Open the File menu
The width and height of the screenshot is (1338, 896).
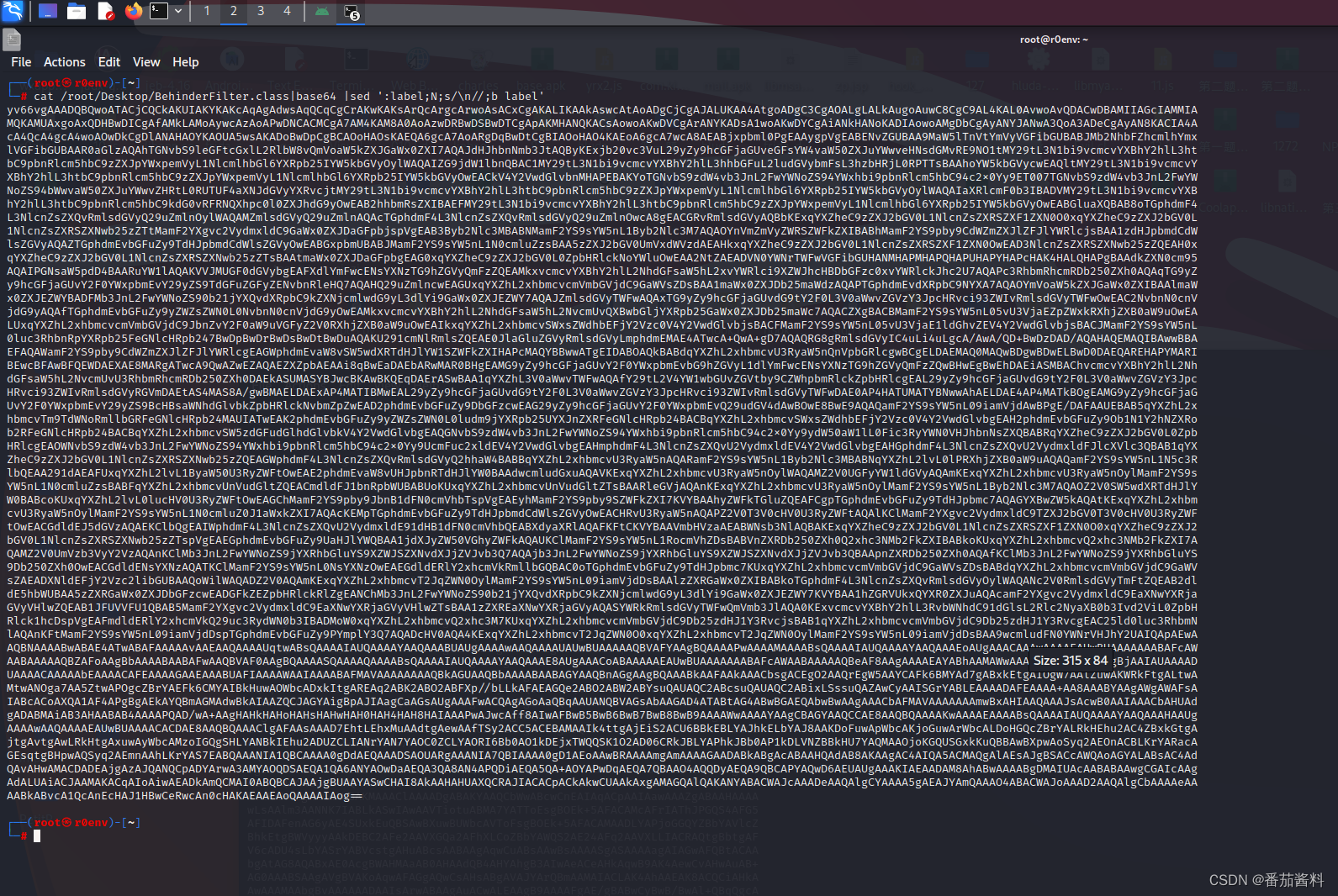tap(21, 62)
